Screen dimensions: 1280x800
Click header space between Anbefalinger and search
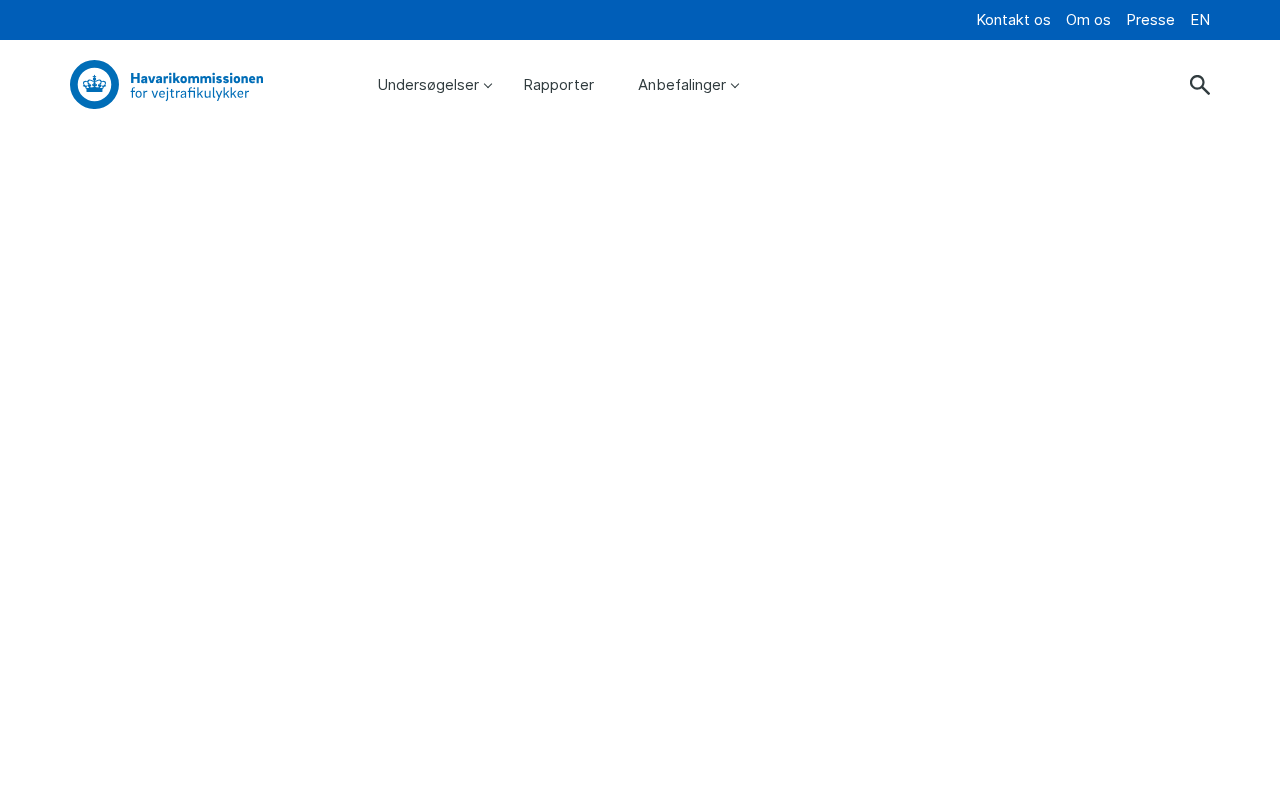pyautogui.click(x=960, y=85)
